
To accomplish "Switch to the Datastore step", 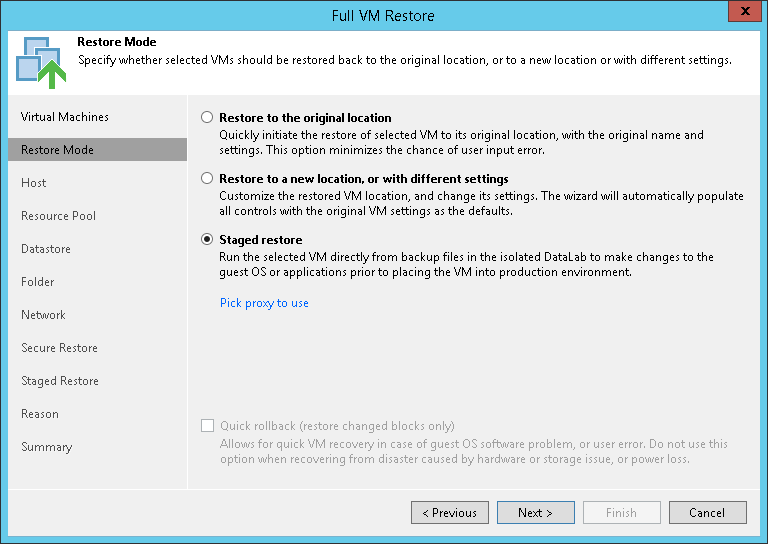I will [x=46, y=249].
